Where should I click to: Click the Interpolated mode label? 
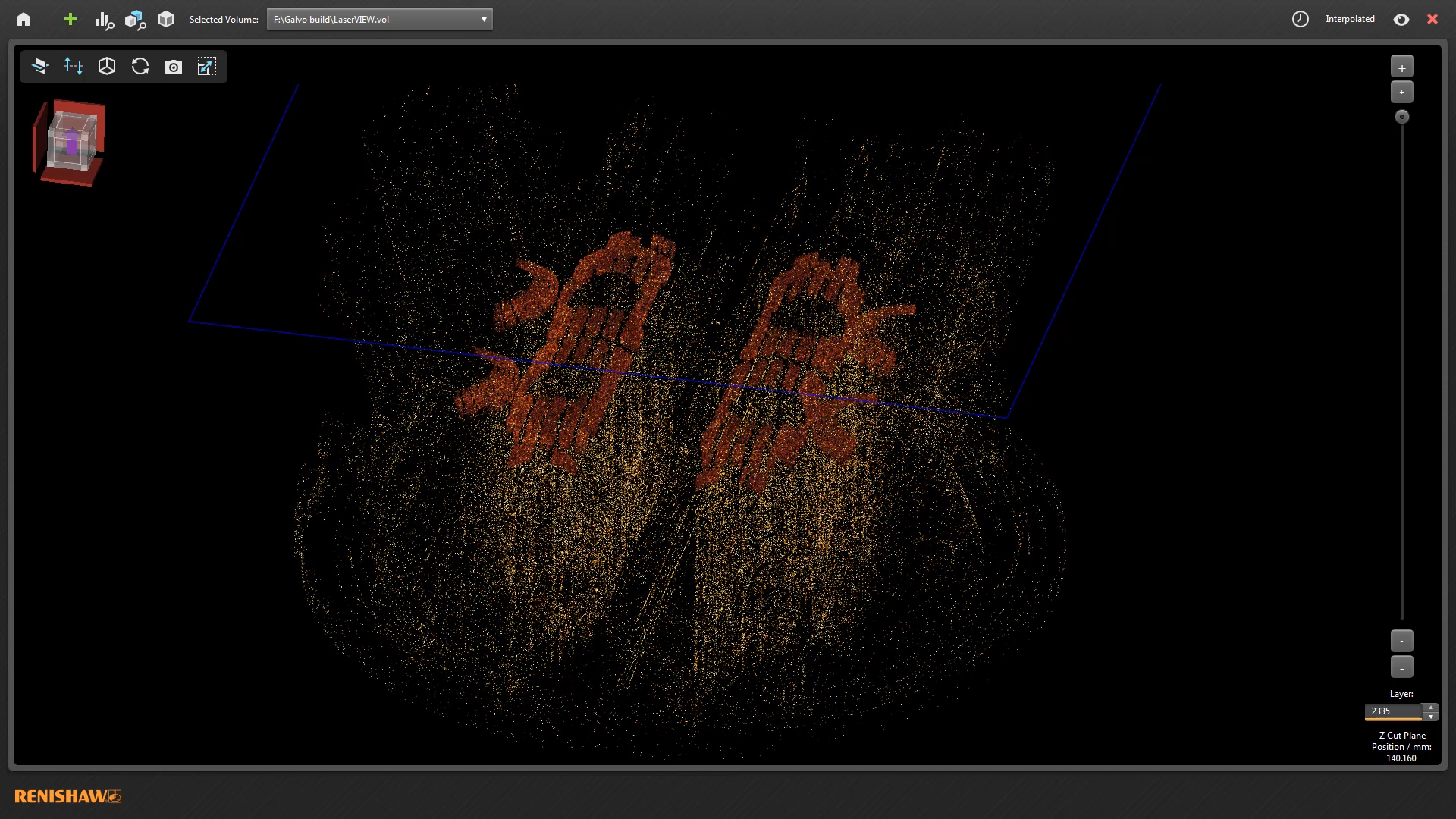click(1350, 20)
